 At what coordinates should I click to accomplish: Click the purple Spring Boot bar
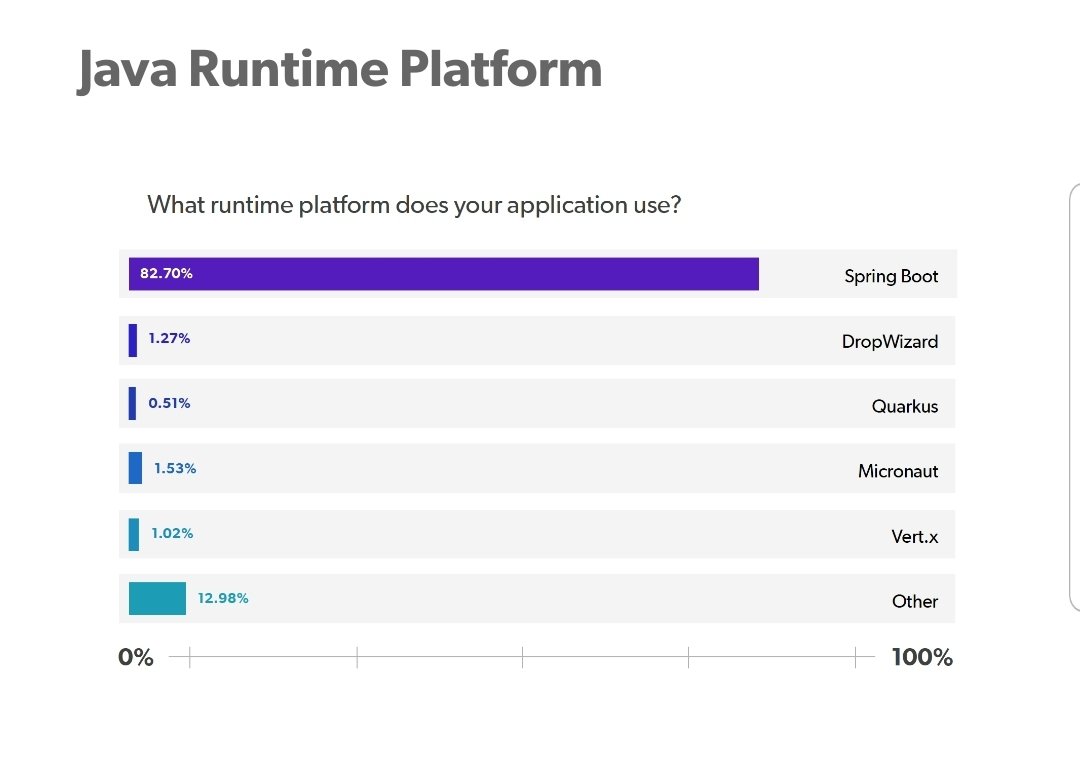pyautogui.click(x=444, y=274)
